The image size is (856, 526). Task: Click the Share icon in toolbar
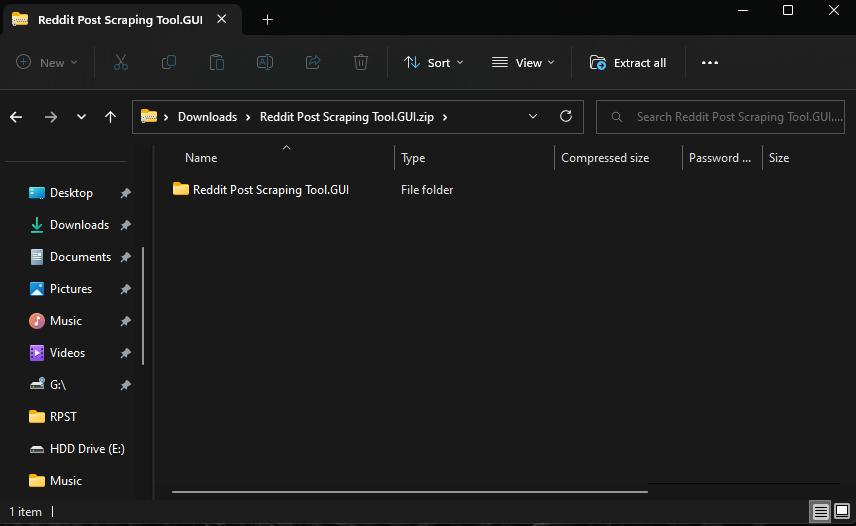(x=313, y=63)
